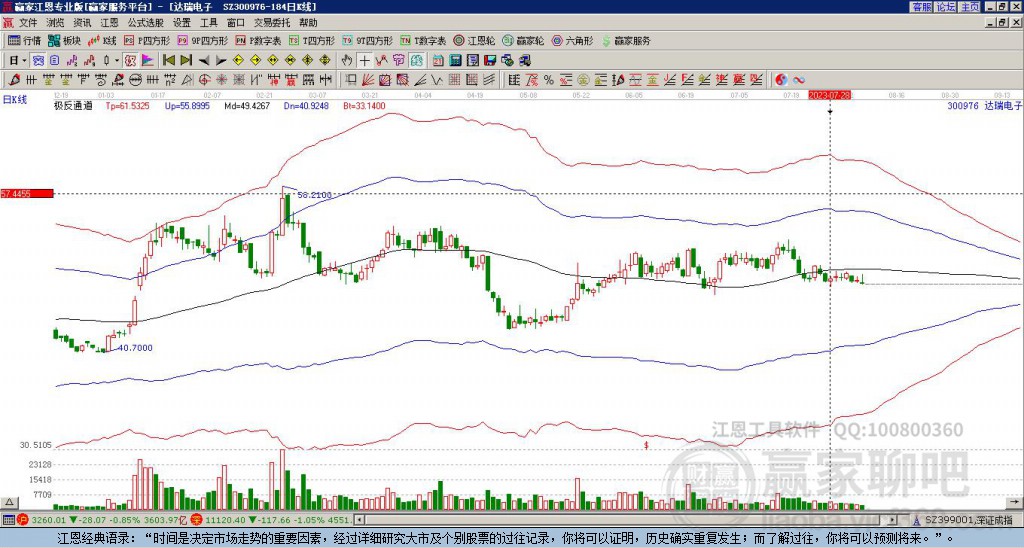Click the 300976 达瑞电子 stock label
Screen dimensions: 1024x548
point(984,105)
